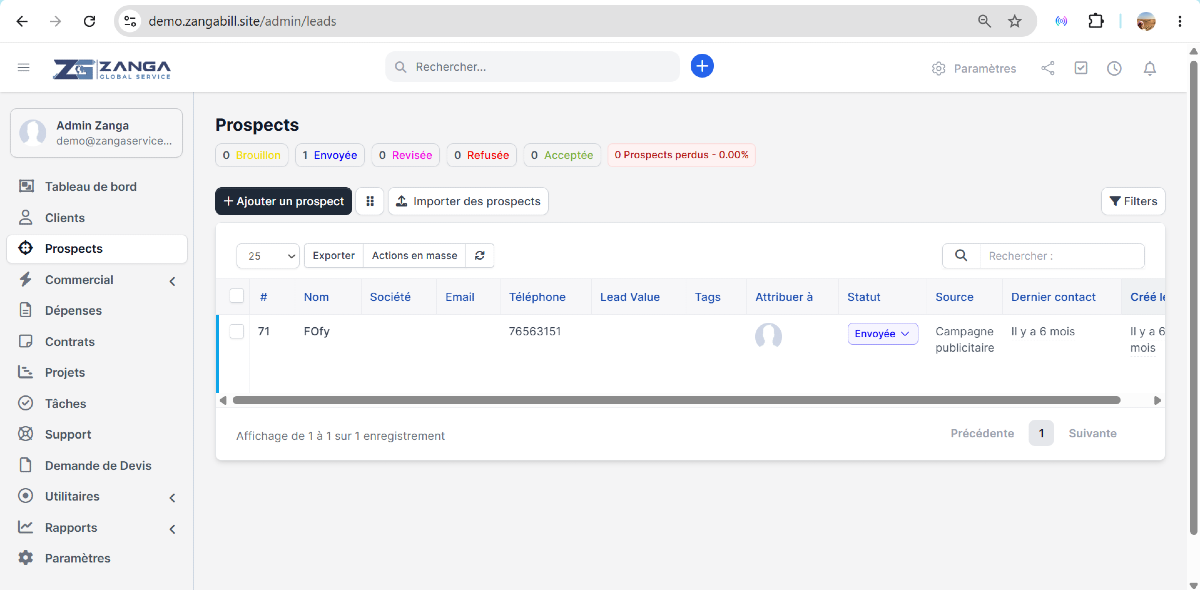Click Prospects perdus badge
This screenshot has width=1200, height=590.
click(681, 155)
